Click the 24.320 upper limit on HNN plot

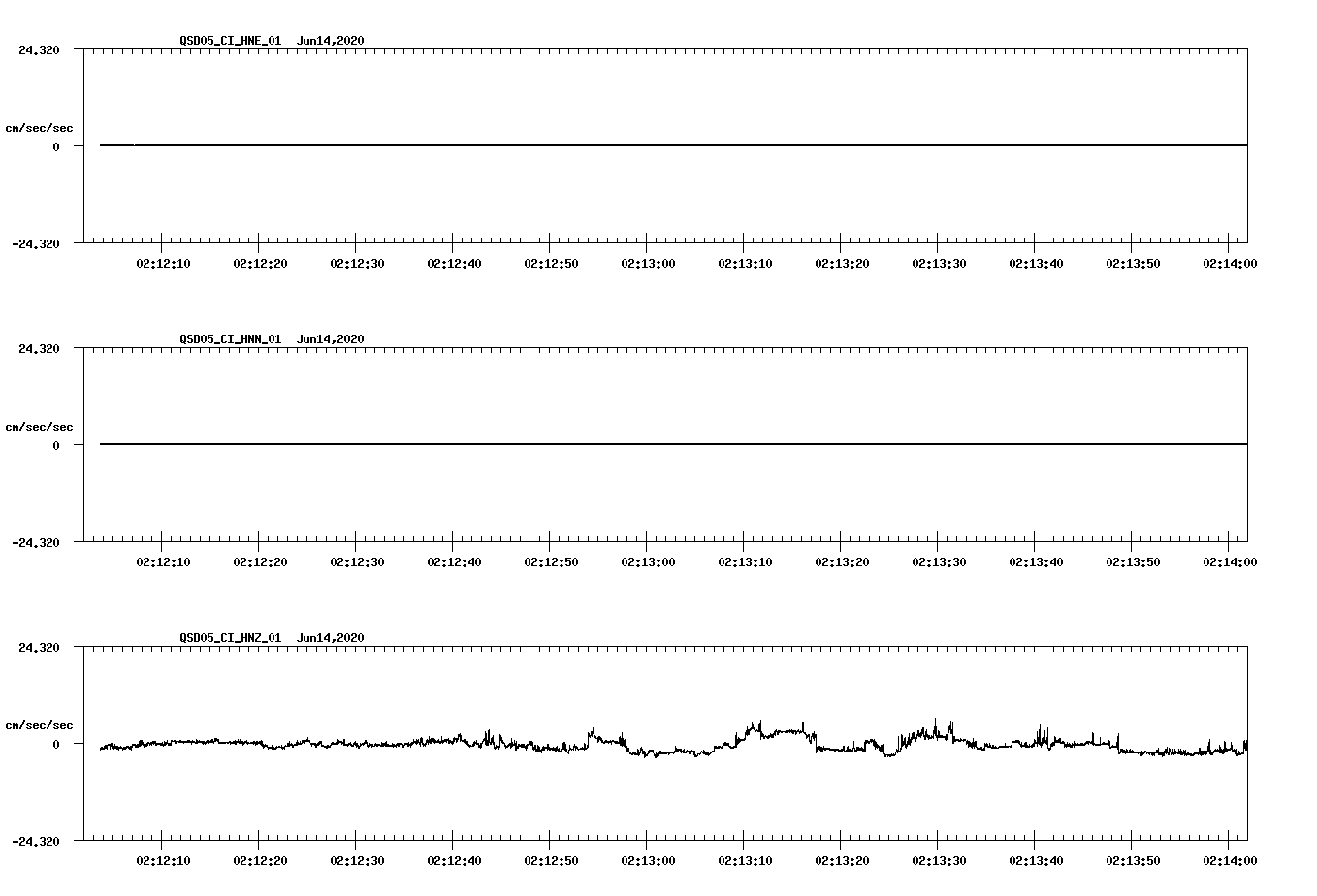[39, 348]
